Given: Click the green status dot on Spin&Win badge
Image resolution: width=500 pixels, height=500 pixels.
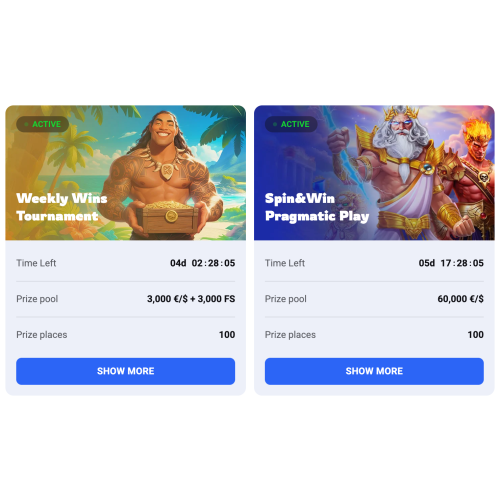Looking at the screenshot, I should [x=275, y=124].
